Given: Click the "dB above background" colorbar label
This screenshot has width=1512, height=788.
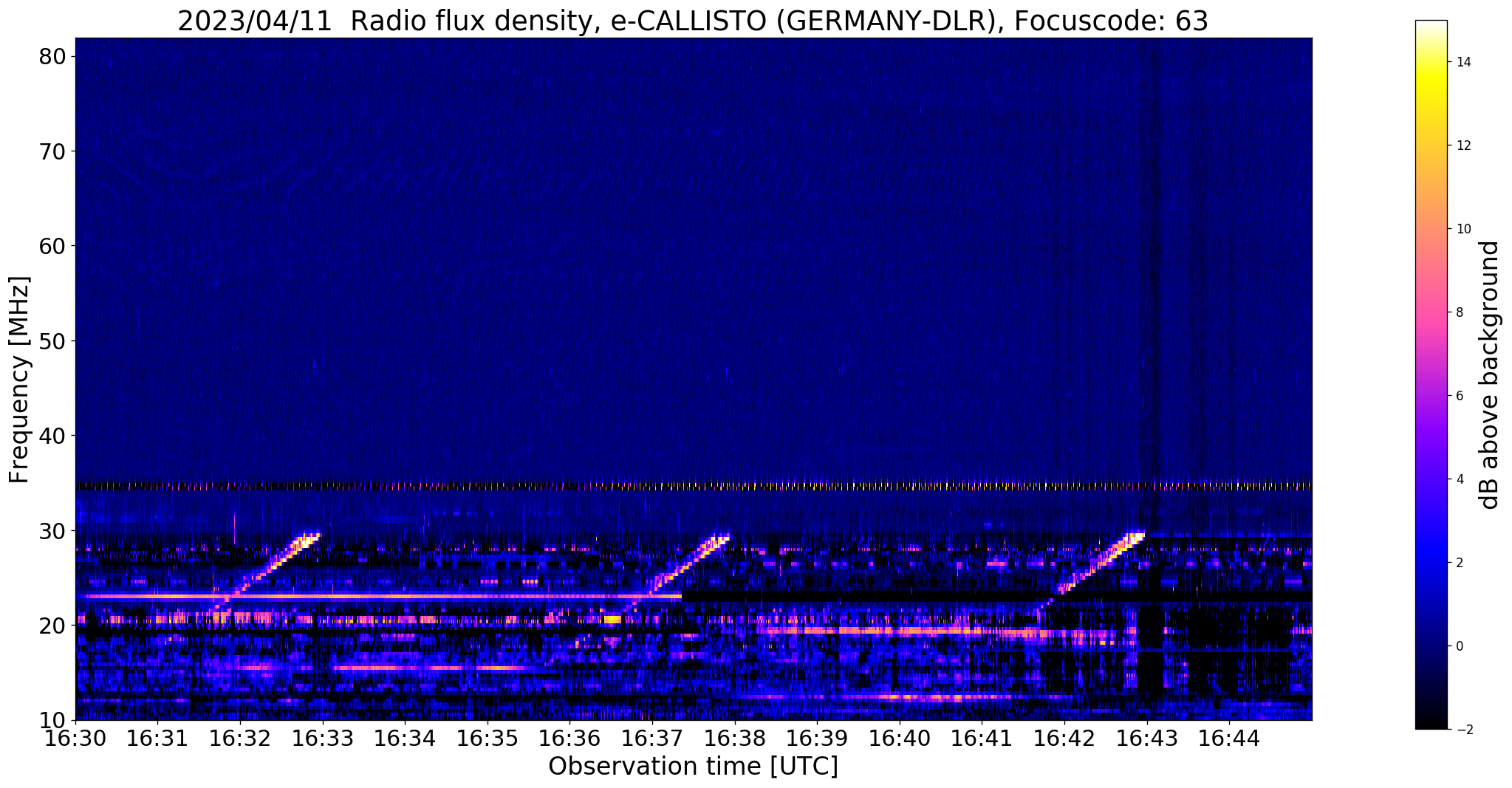Looking at the screenshot, I should 1490,375.
